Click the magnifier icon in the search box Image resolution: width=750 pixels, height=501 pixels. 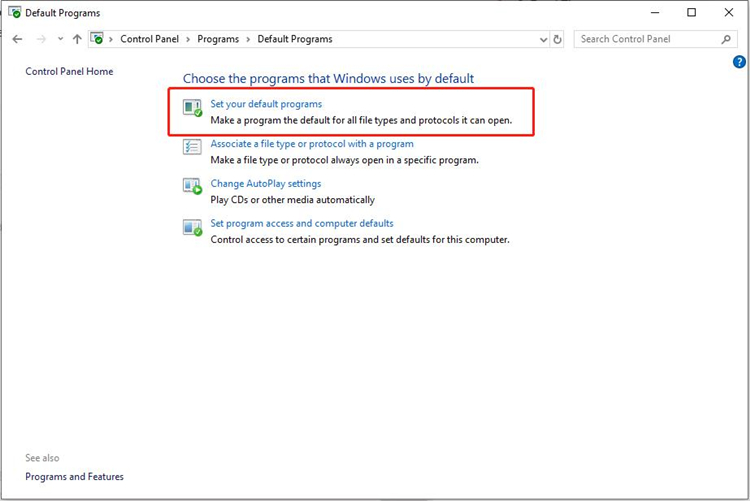pos(726,39)
